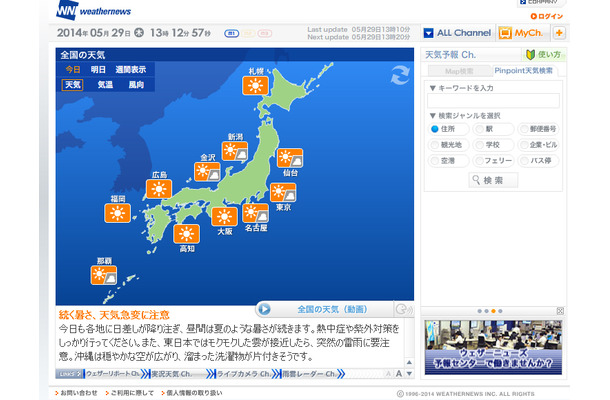The width and height of the screenshot is (610, 400).
Task: Click the smaller text size A icon
Action: 388,374
